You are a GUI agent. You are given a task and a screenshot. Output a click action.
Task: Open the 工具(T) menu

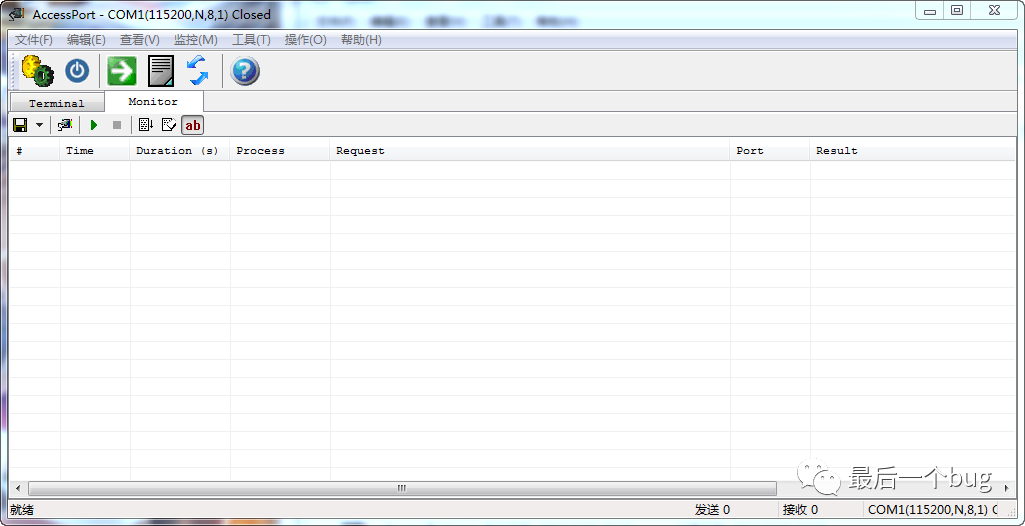coord(251,40)
